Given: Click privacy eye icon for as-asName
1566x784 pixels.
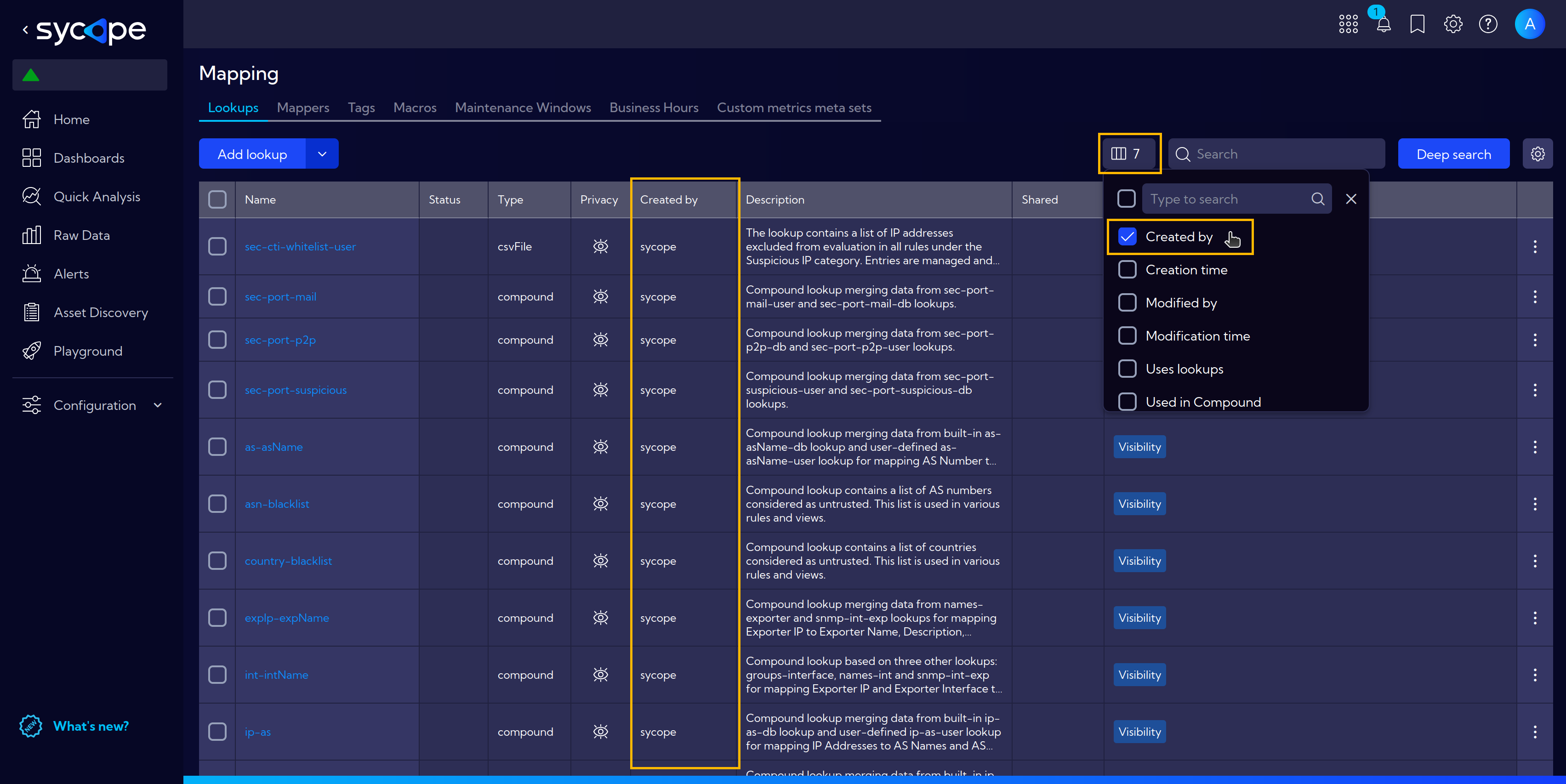Looking at the screenshot, I should [x=600, y=447].
